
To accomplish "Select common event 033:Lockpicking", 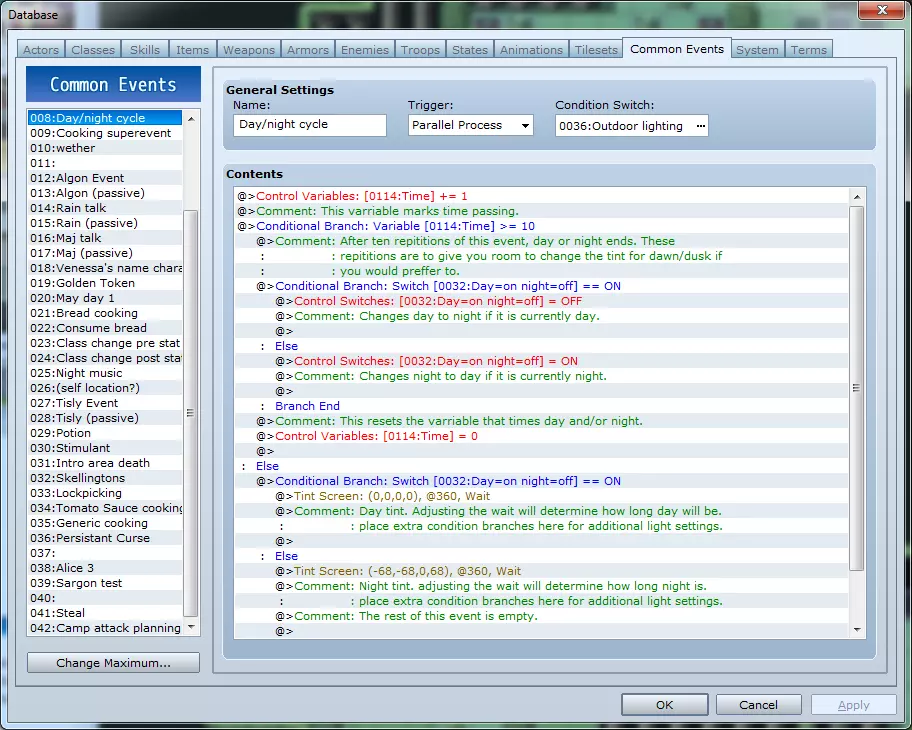I will tap(76, 493).
